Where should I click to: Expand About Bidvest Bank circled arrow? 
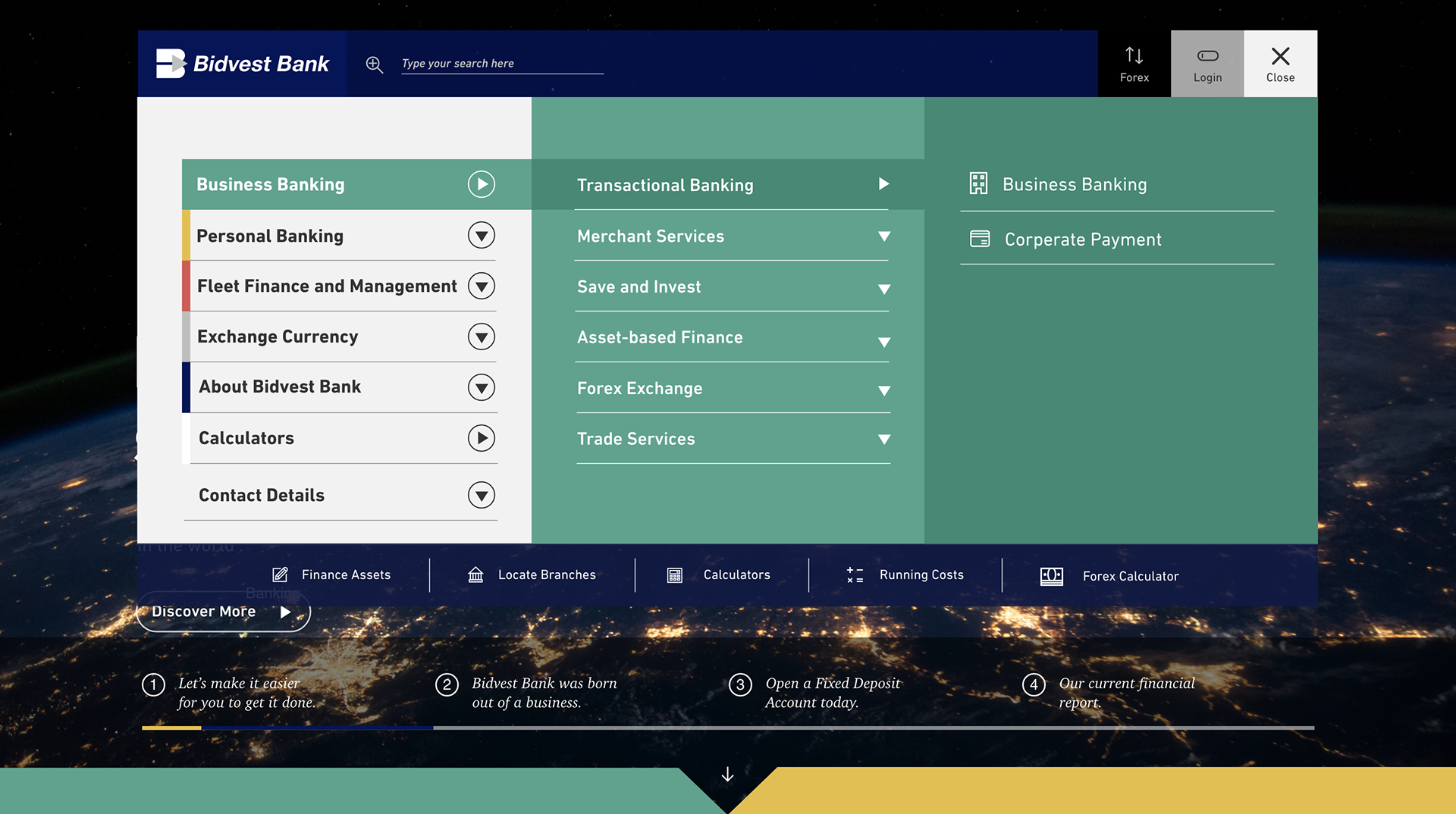click(482, 387)
